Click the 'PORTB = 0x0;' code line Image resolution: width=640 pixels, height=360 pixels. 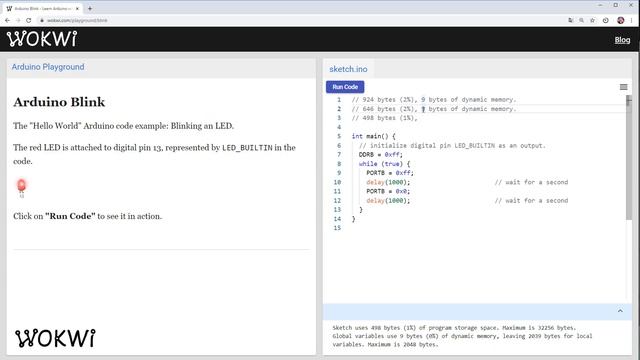388,191
